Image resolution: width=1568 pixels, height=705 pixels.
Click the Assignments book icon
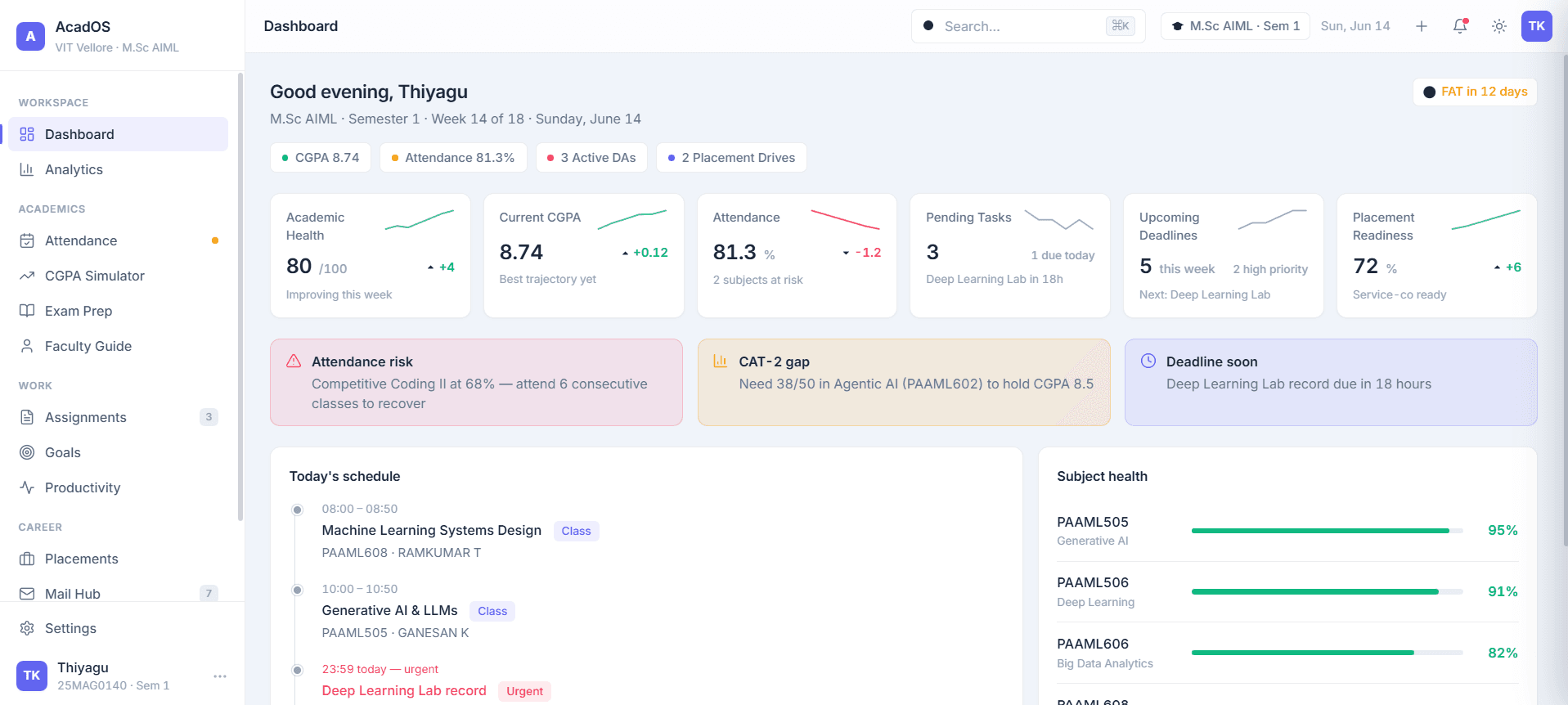[x=27, y=417]
